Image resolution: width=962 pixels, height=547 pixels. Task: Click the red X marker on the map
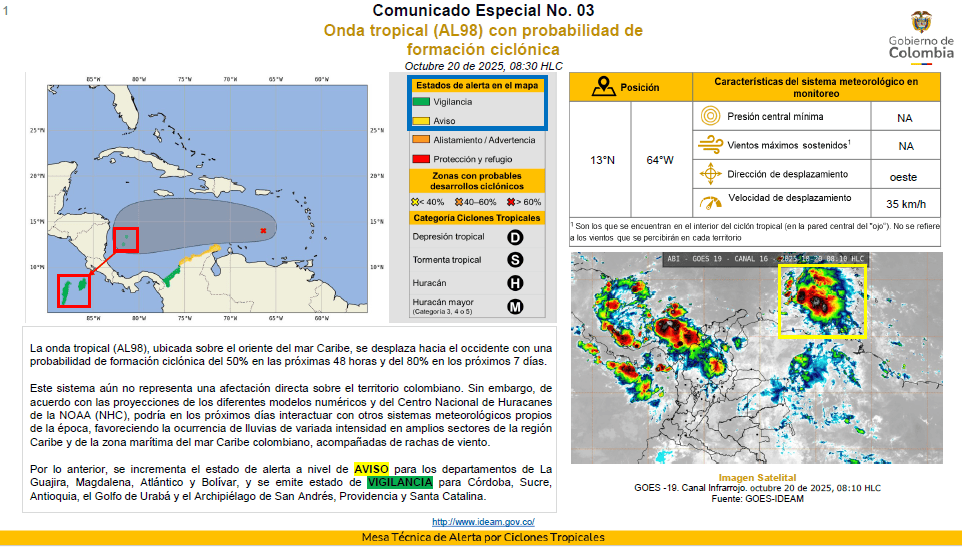[x=263, y=231]
